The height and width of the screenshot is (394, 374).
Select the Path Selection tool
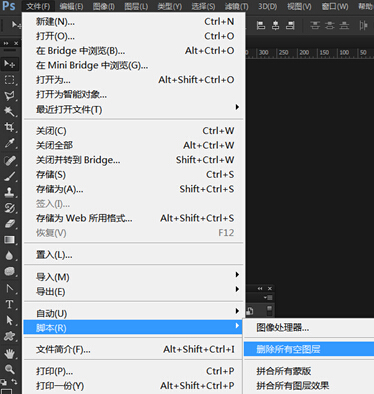9,320
